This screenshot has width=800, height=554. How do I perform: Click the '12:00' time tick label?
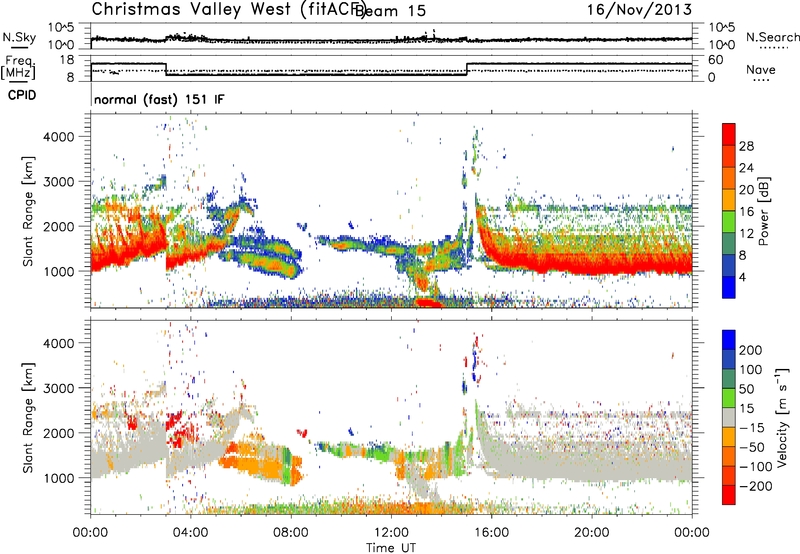[x=391, y=533]
